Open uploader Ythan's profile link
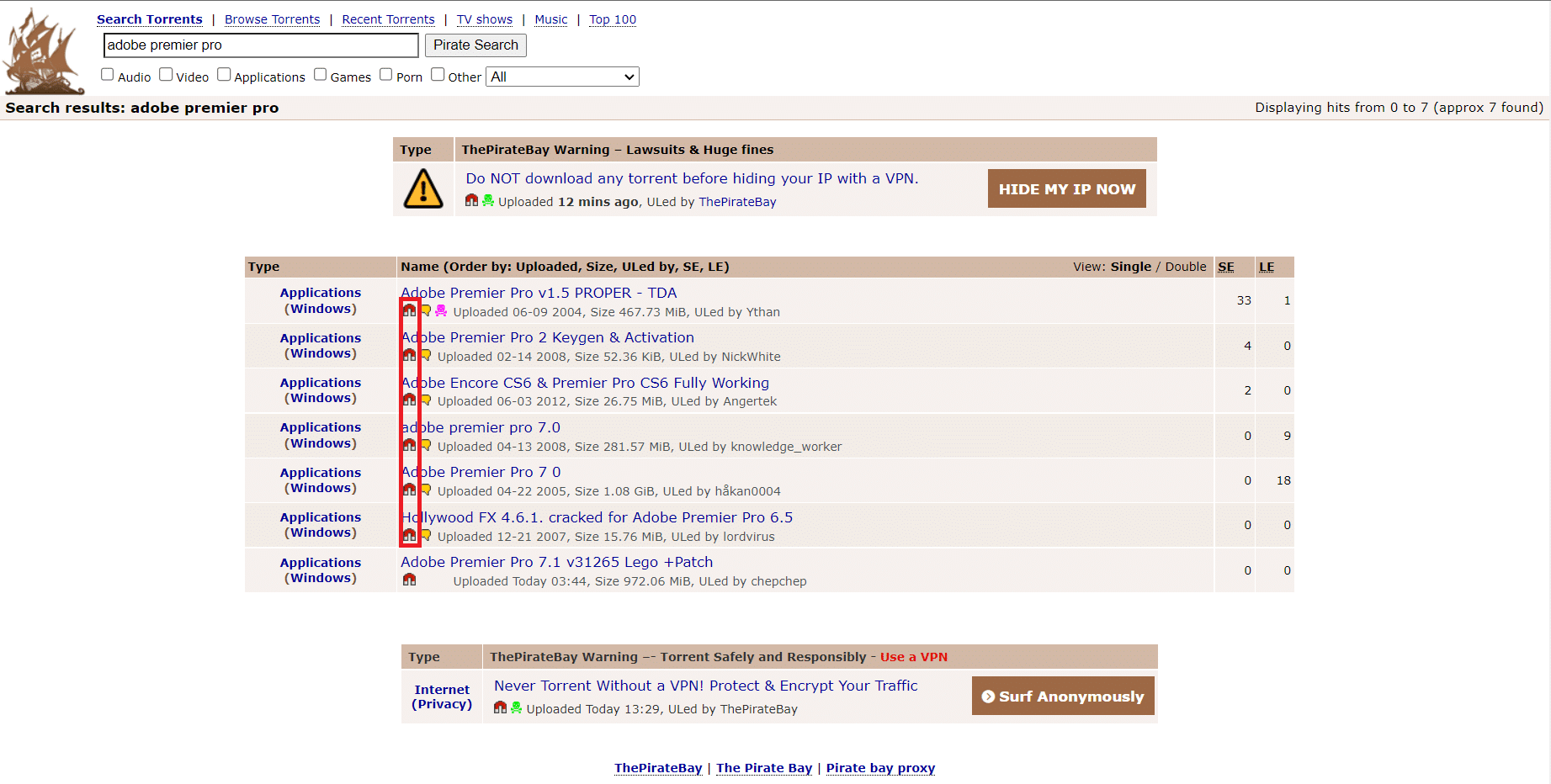 point(763,312)
